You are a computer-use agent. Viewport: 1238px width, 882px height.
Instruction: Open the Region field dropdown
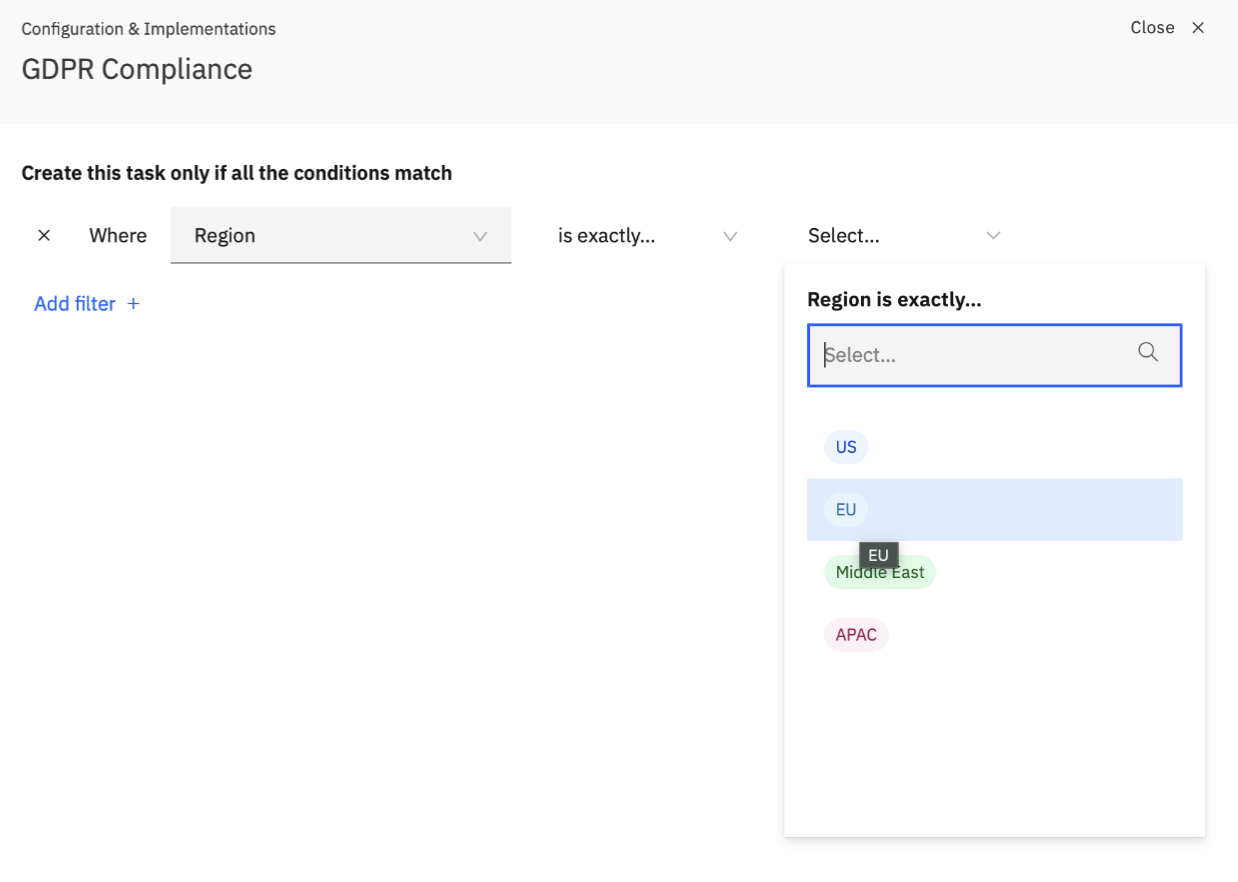click(x=341, y=235)
